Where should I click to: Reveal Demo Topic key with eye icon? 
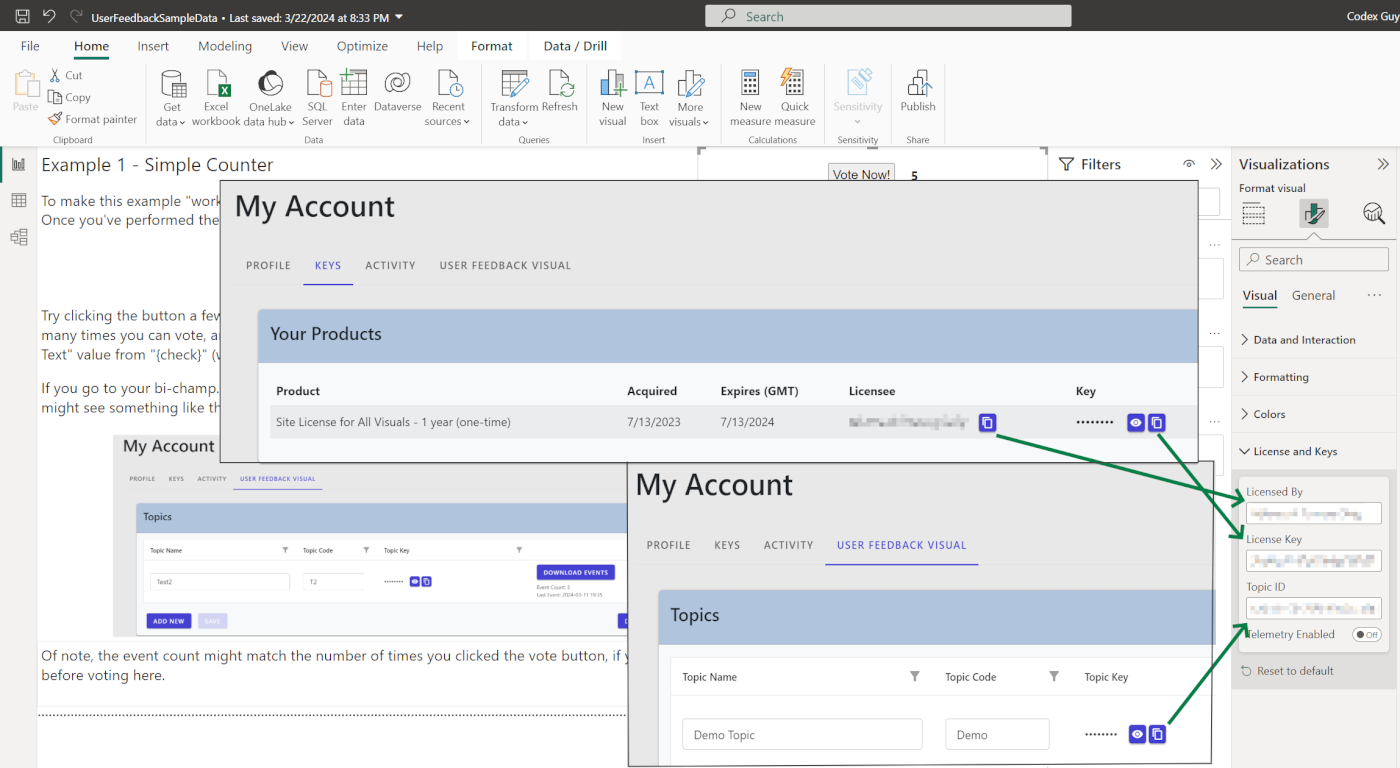click(x=1137, y=734)
